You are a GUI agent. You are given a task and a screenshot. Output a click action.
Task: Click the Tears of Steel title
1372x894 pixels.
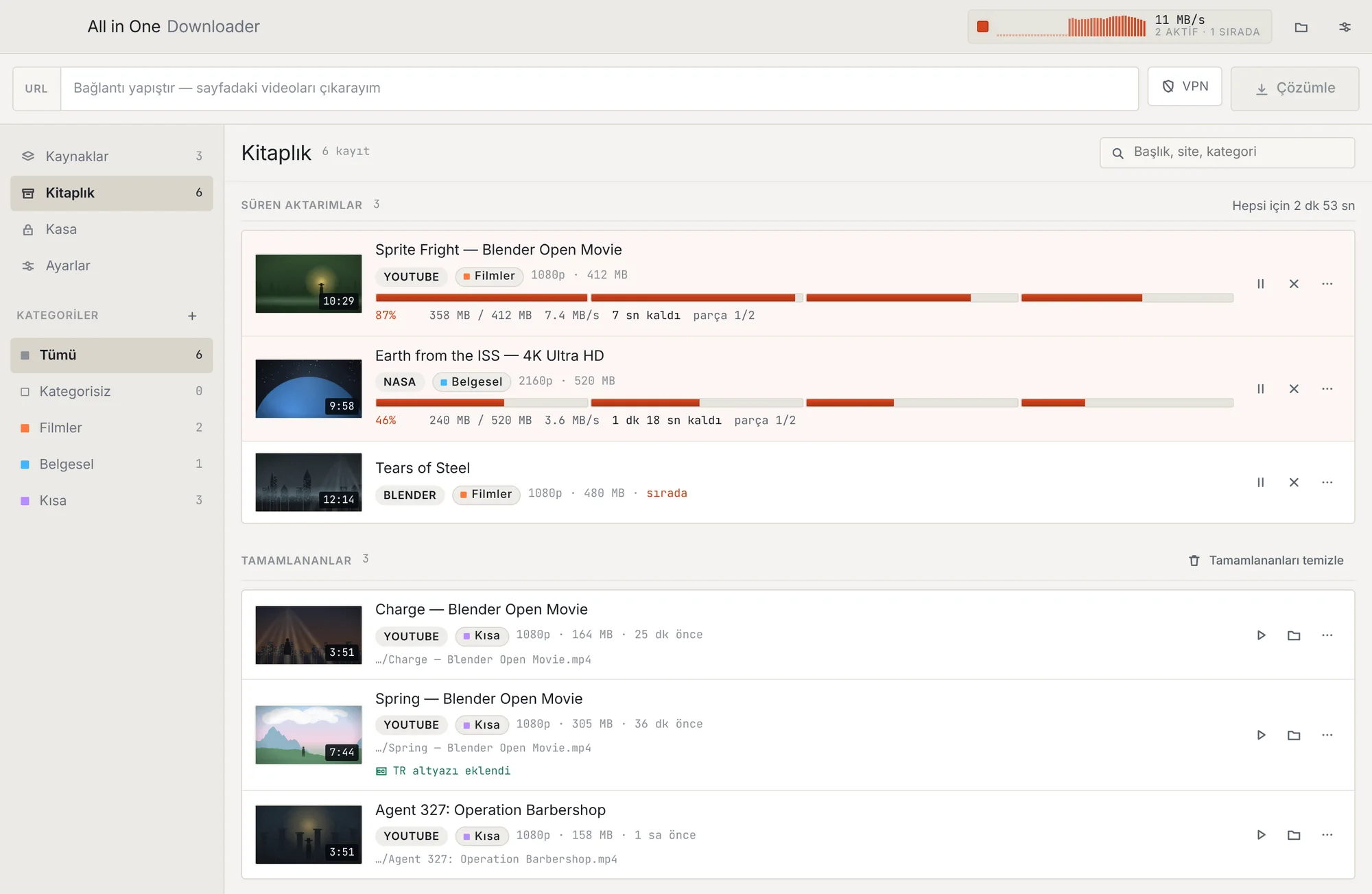[423, 468]
